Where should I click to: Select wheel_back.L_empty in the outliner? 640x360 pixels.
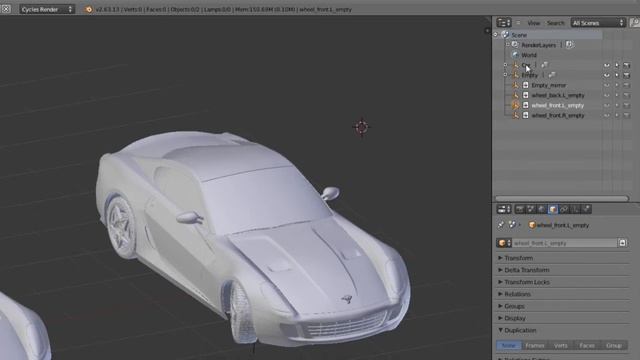(558, 95)
